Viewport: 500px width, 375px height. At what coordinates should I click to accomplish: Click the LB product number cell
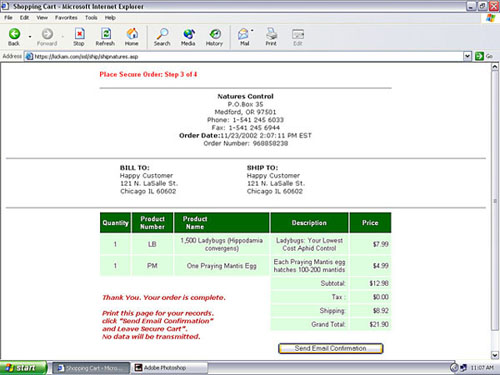coord(152,244)
